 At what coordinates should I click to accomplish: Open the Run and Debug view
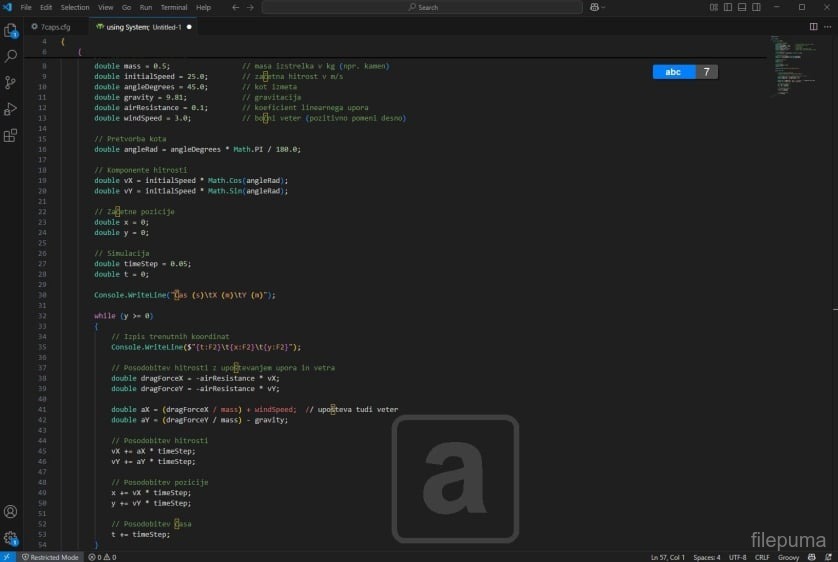point(11,109)
